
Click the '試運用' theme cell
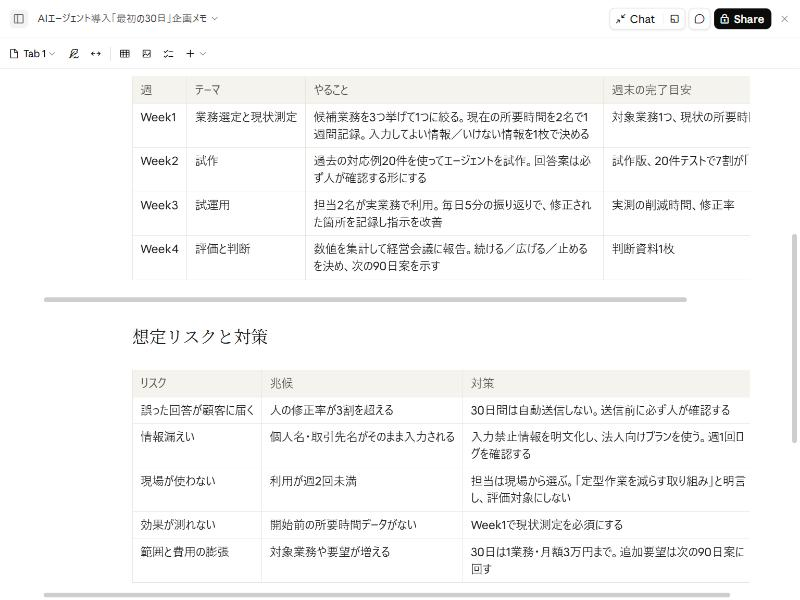(x=246, y=213)
